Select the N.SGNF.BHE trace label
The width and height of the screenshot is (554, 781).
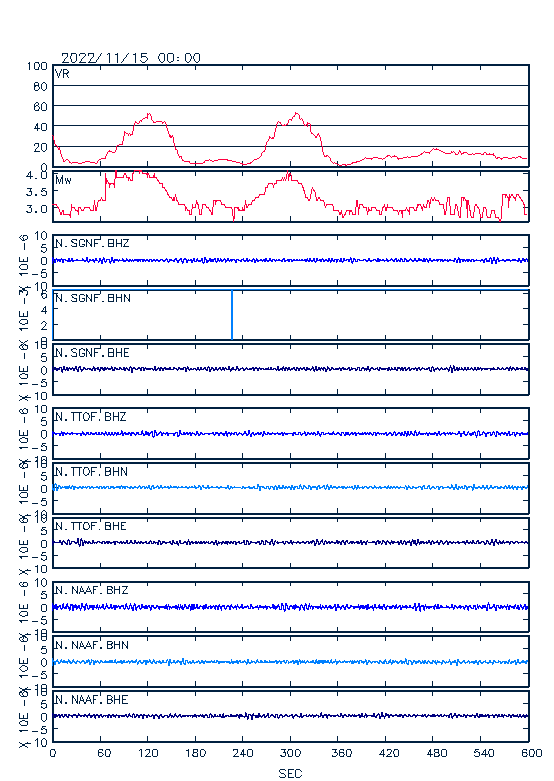point(92,353)
